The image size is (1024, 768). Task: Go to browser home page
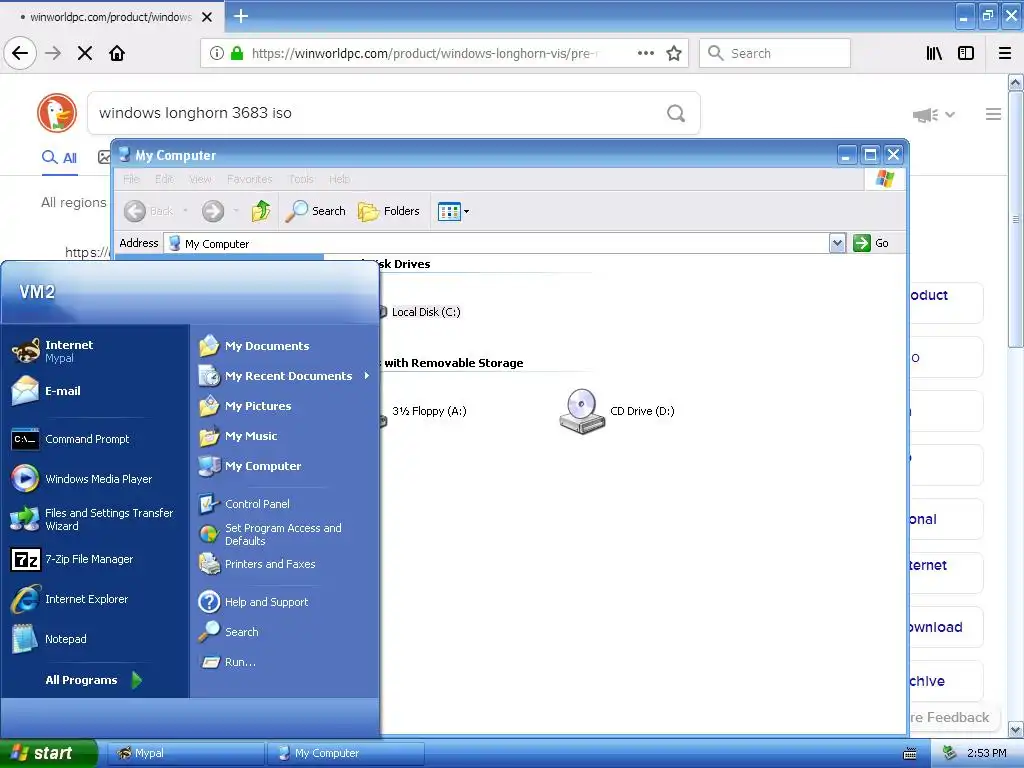click(x=117, y=53)
